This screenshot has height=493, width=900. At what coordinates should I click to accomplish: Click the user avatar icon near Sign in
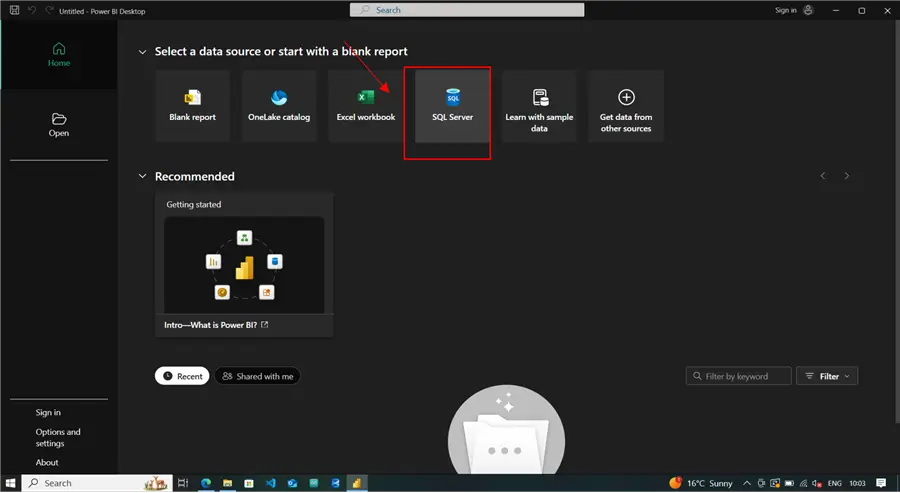click(808, 10)
